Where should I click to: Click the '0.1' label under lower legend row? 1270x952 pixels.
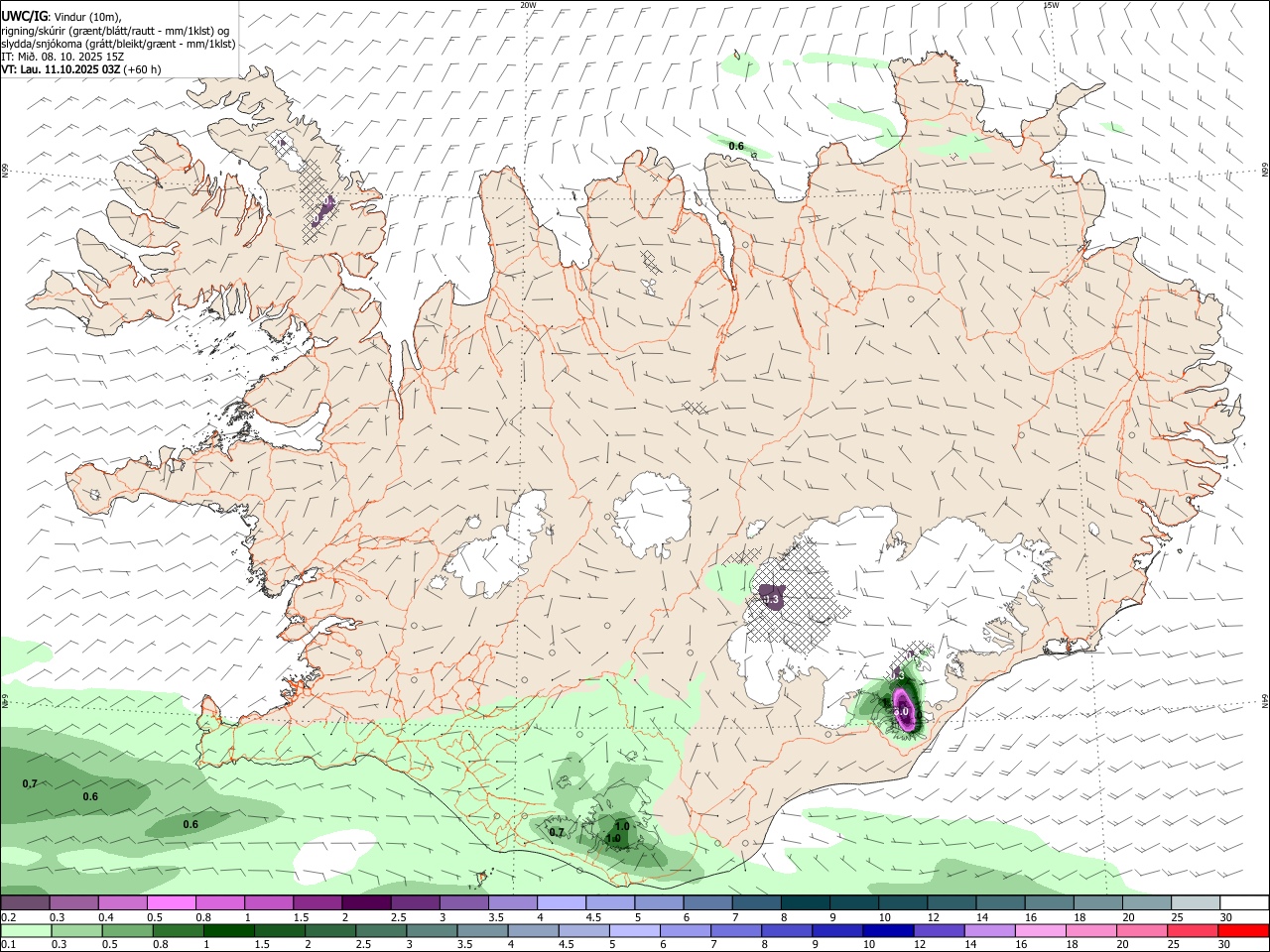(8, 945)
